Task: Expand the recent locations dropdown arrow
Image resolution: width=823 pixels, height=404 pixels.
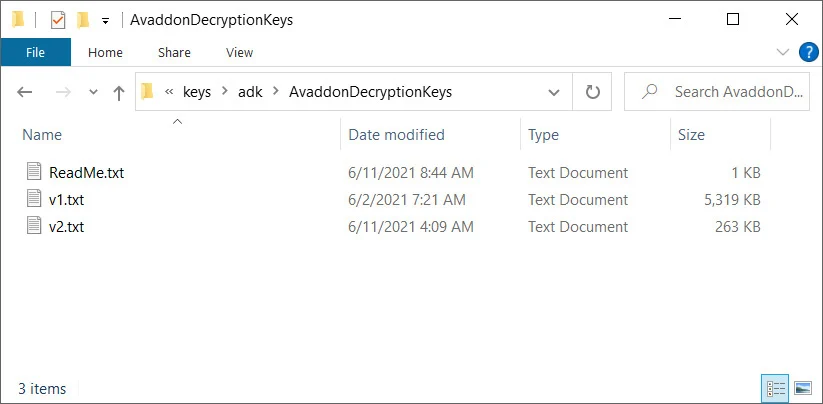Action: (x=93, y=92)
